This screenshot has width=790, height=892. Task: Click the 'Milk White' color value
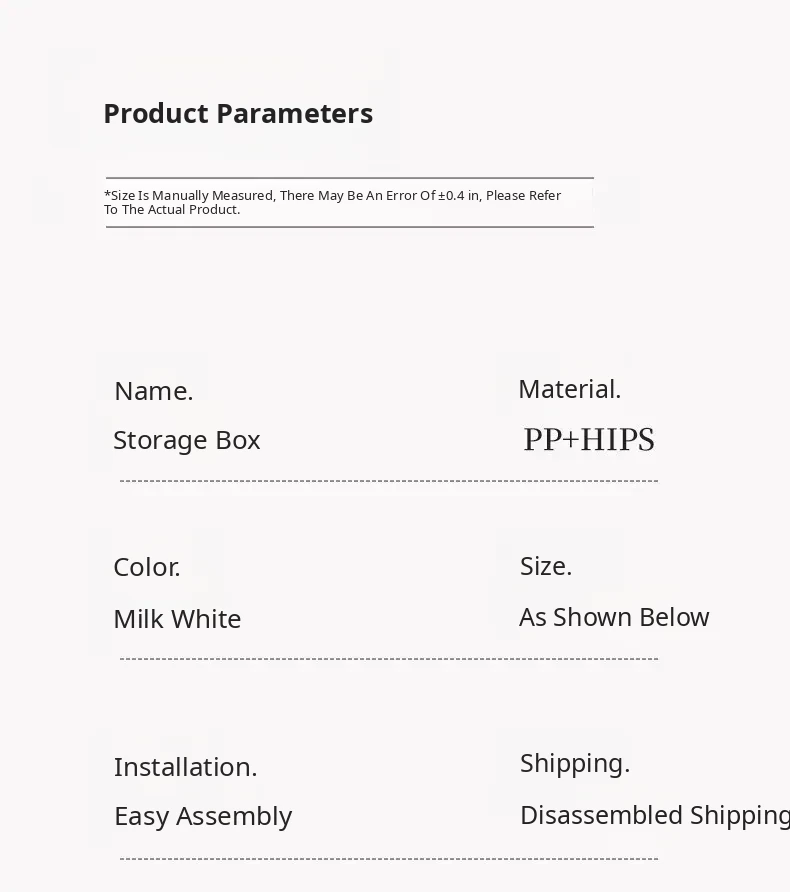pos(177,619)
